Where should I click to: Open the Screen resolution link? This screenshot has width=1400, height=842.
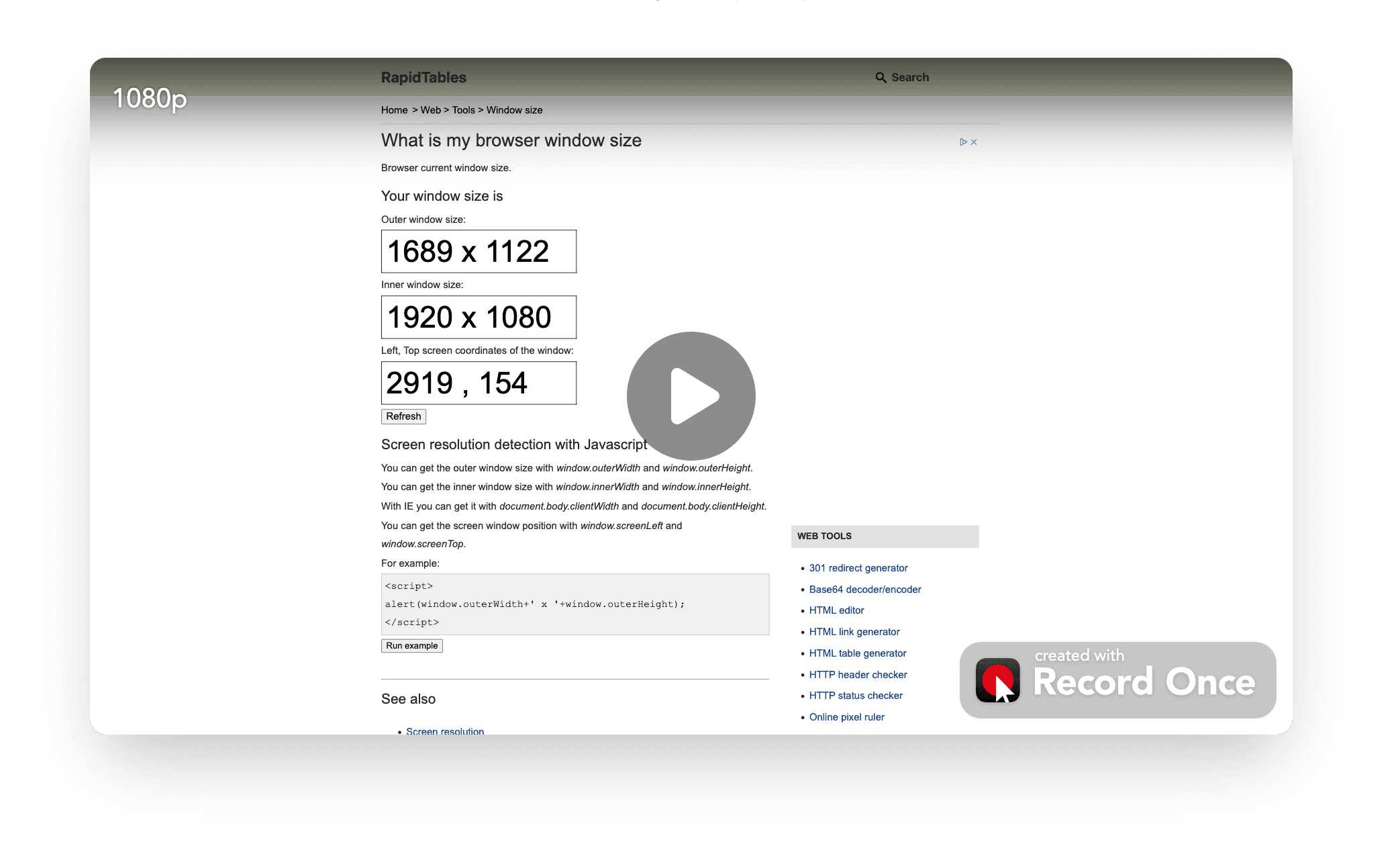point(444,731)
